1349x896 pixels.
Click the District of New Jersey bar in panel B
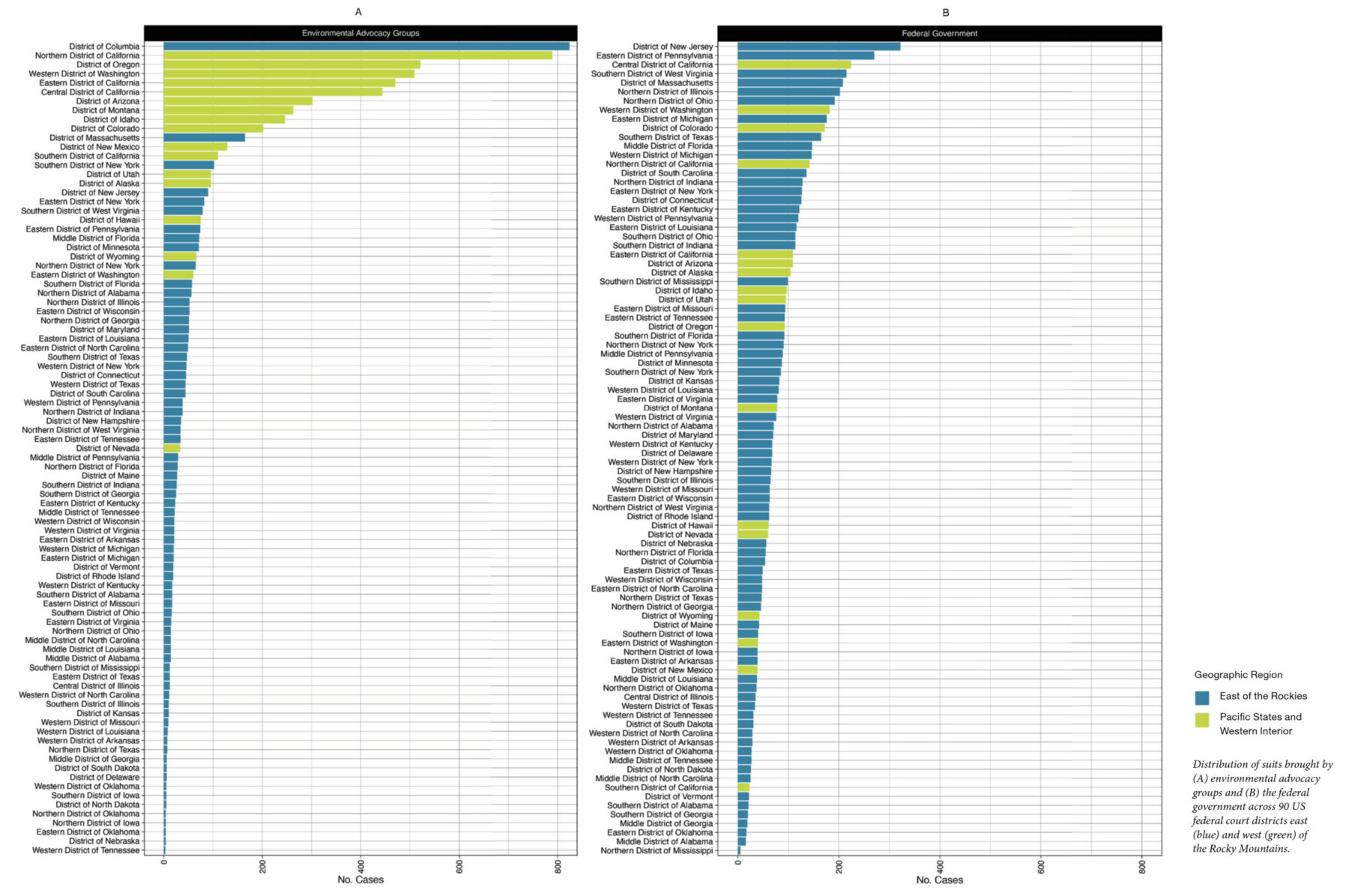(818, 46)
